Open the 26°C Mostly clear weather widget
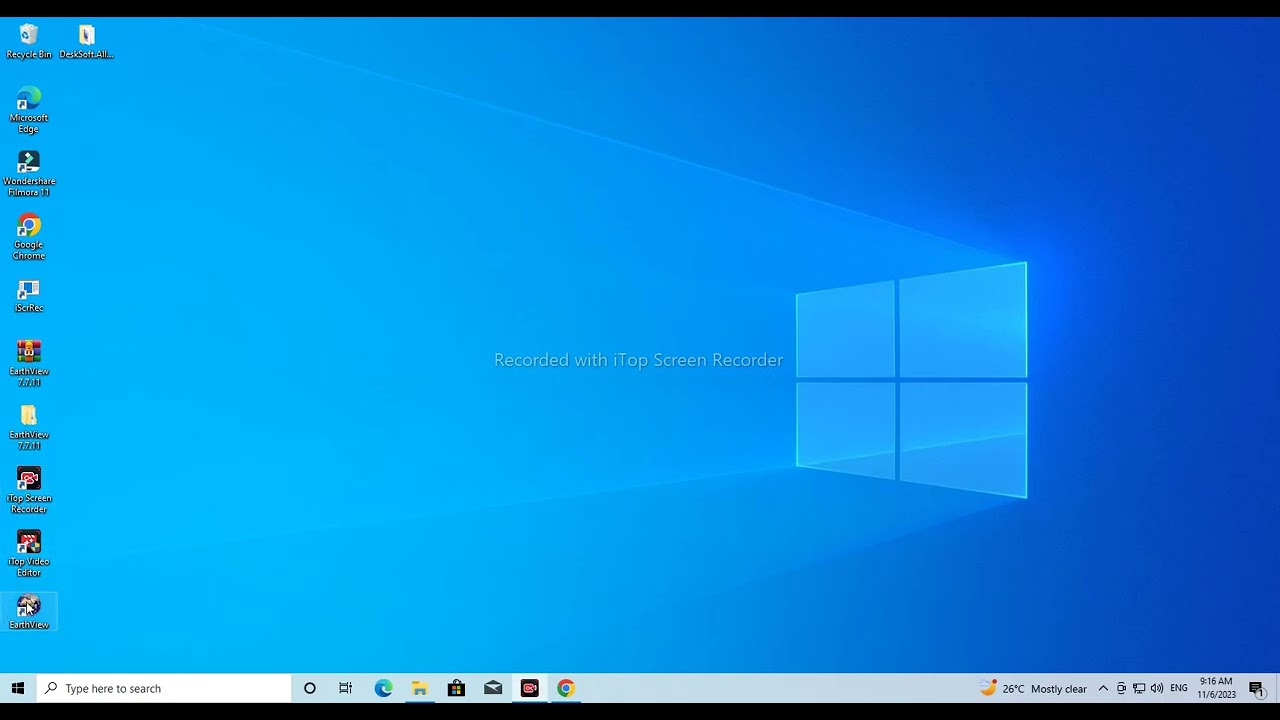This screenshot has height=720, width=1280. (x=1033, y=688)
